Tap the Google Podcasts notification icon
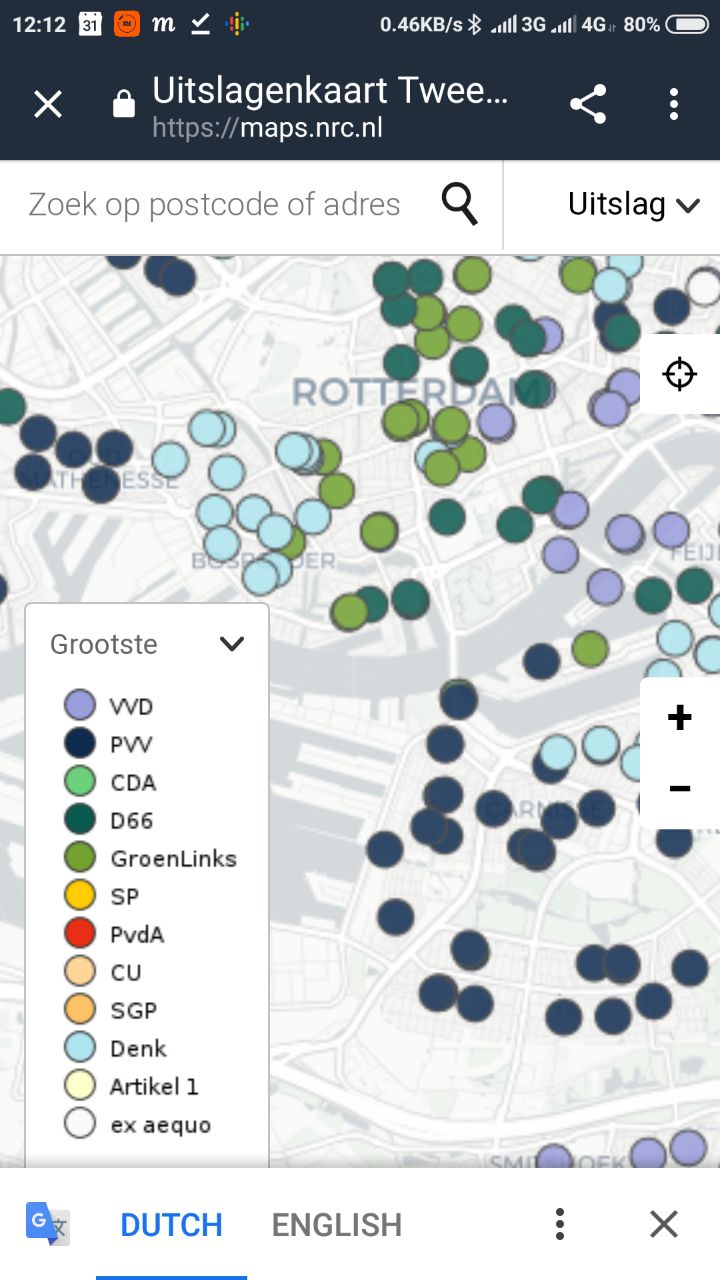 click(x=237, y=24)
